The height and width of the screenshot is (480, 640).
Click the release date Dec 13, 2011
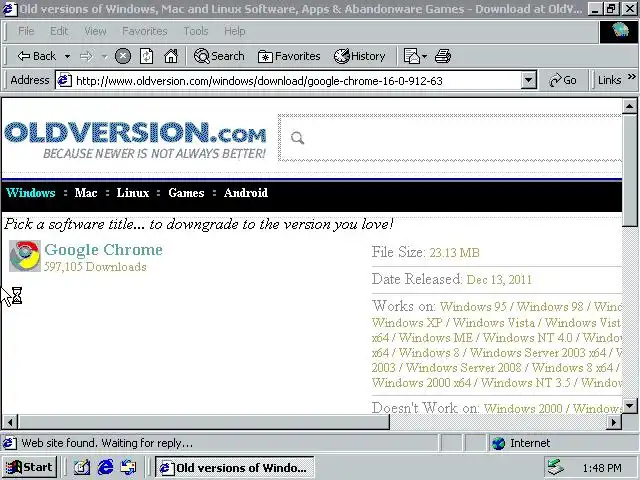(x=499, y=280)
